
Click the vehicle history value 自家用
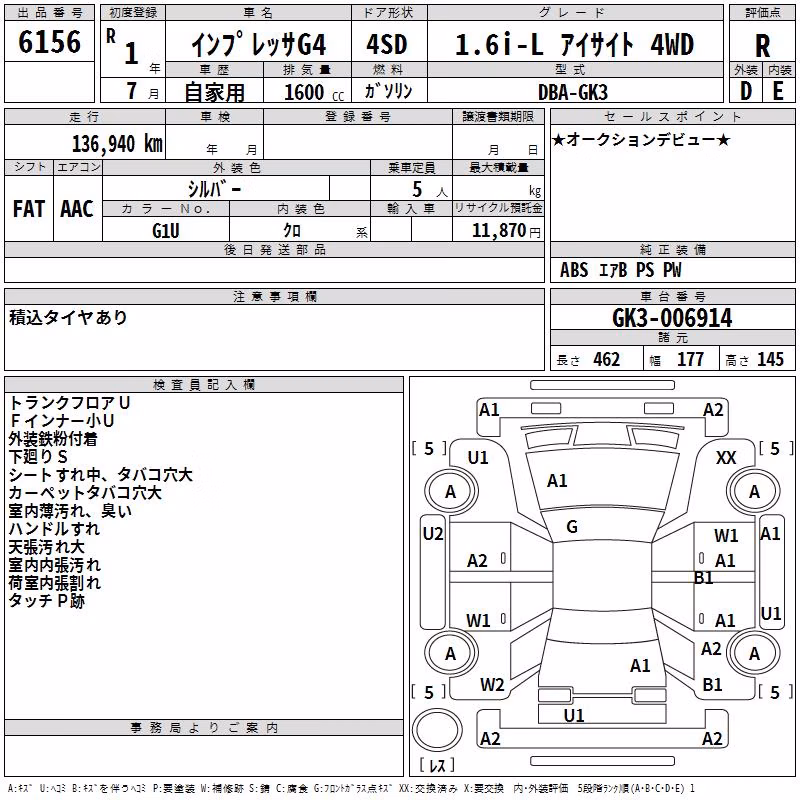tap(214, 92)
